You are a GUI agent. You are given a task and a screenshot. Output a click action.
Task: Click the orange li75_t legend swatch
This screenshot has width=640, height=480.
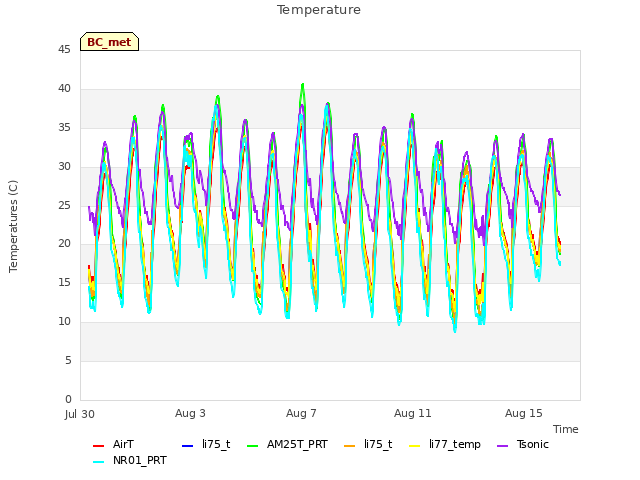[350, 446]
